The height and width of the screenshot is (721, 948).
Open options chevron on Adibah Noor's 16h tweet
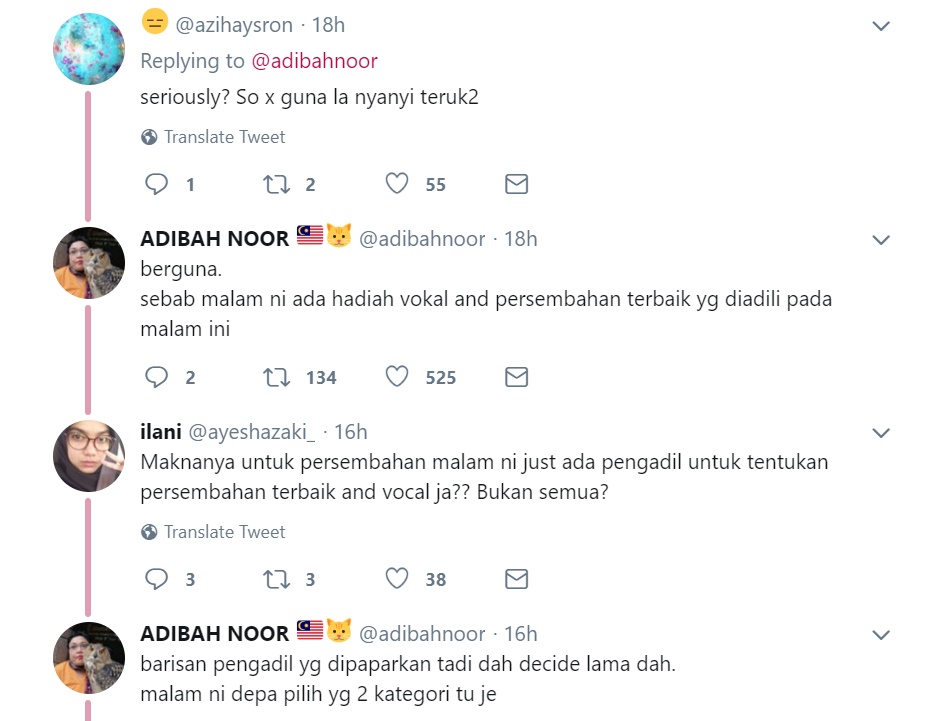click(881, 635)
